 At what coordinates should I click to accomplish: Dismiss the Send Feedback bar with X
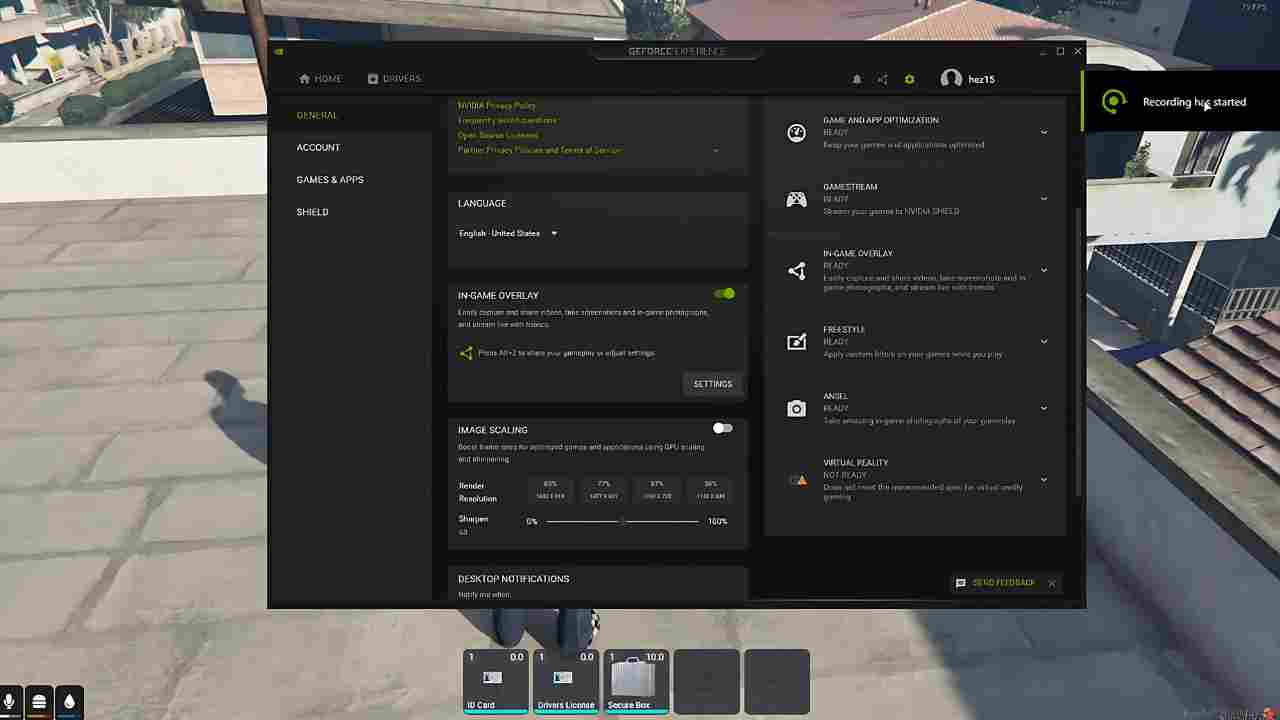click(1052, 583)
